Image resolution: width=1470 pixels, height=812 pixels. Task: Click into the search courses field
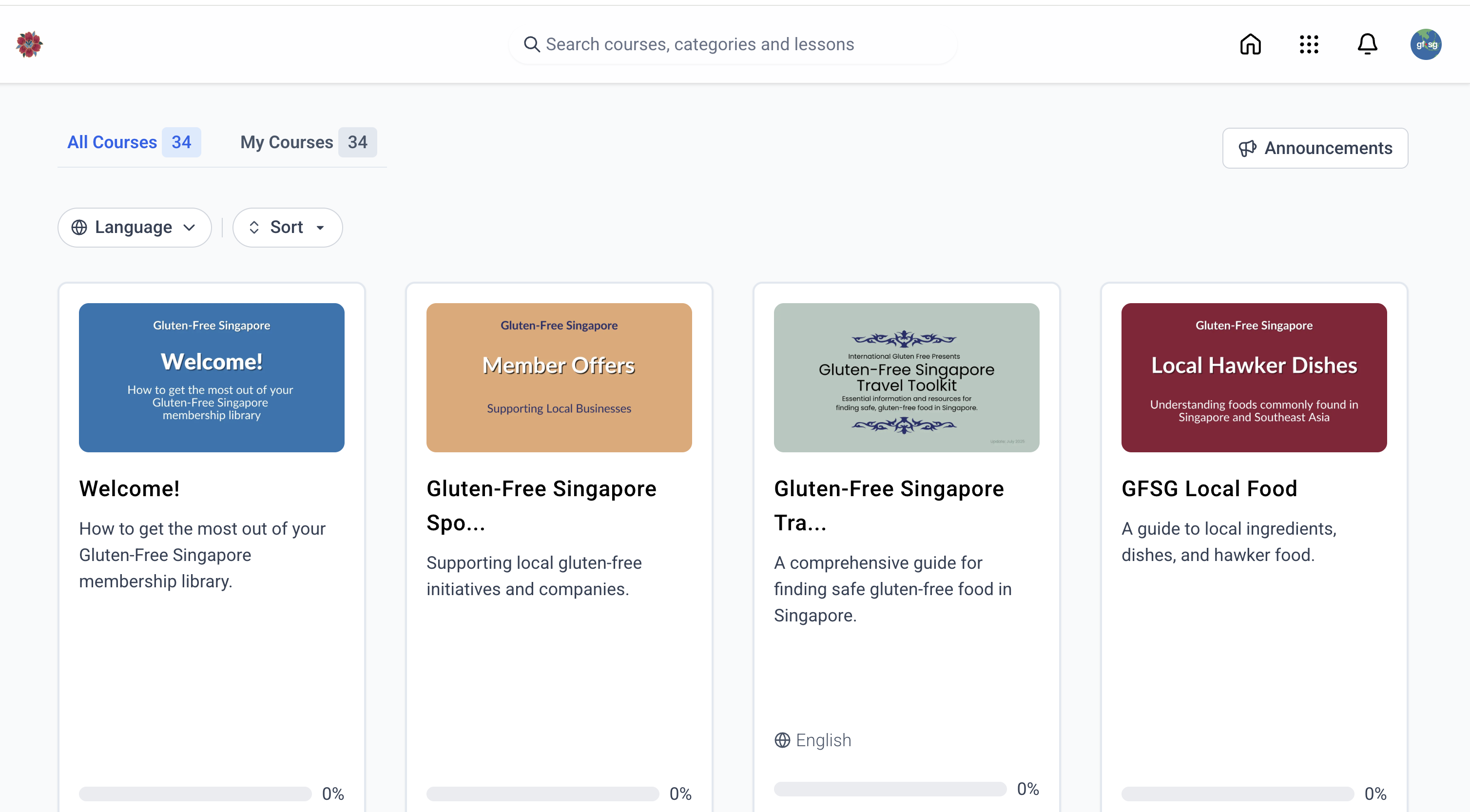coord(733,44)
